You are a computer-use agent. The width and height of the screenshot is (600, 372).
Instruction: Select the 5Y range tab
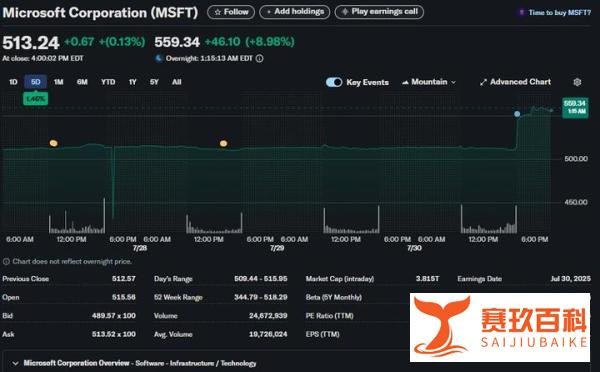(x=154, y=82)
